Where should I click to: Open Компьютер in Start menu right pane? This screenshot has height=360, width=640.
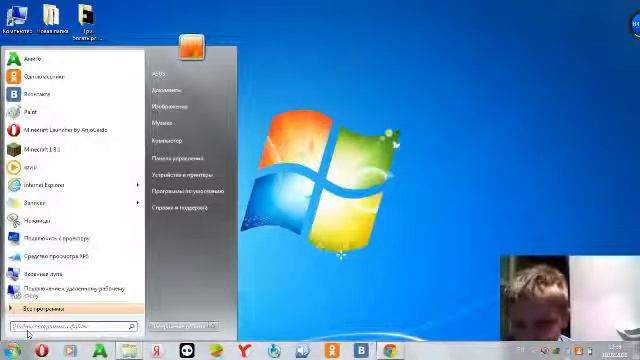pos(167,141)
